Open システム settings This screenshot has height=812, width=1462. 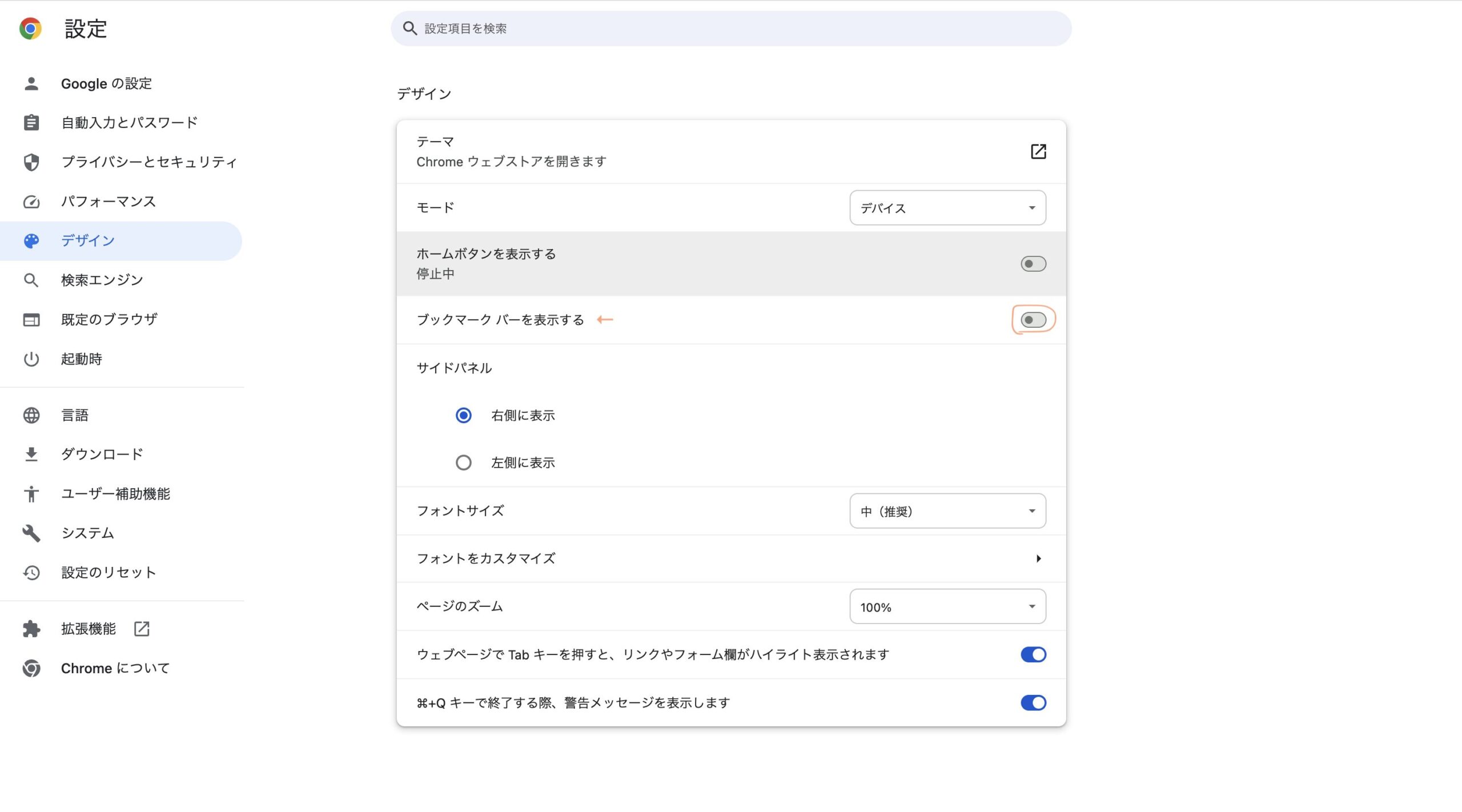click(x=121, y=533)
